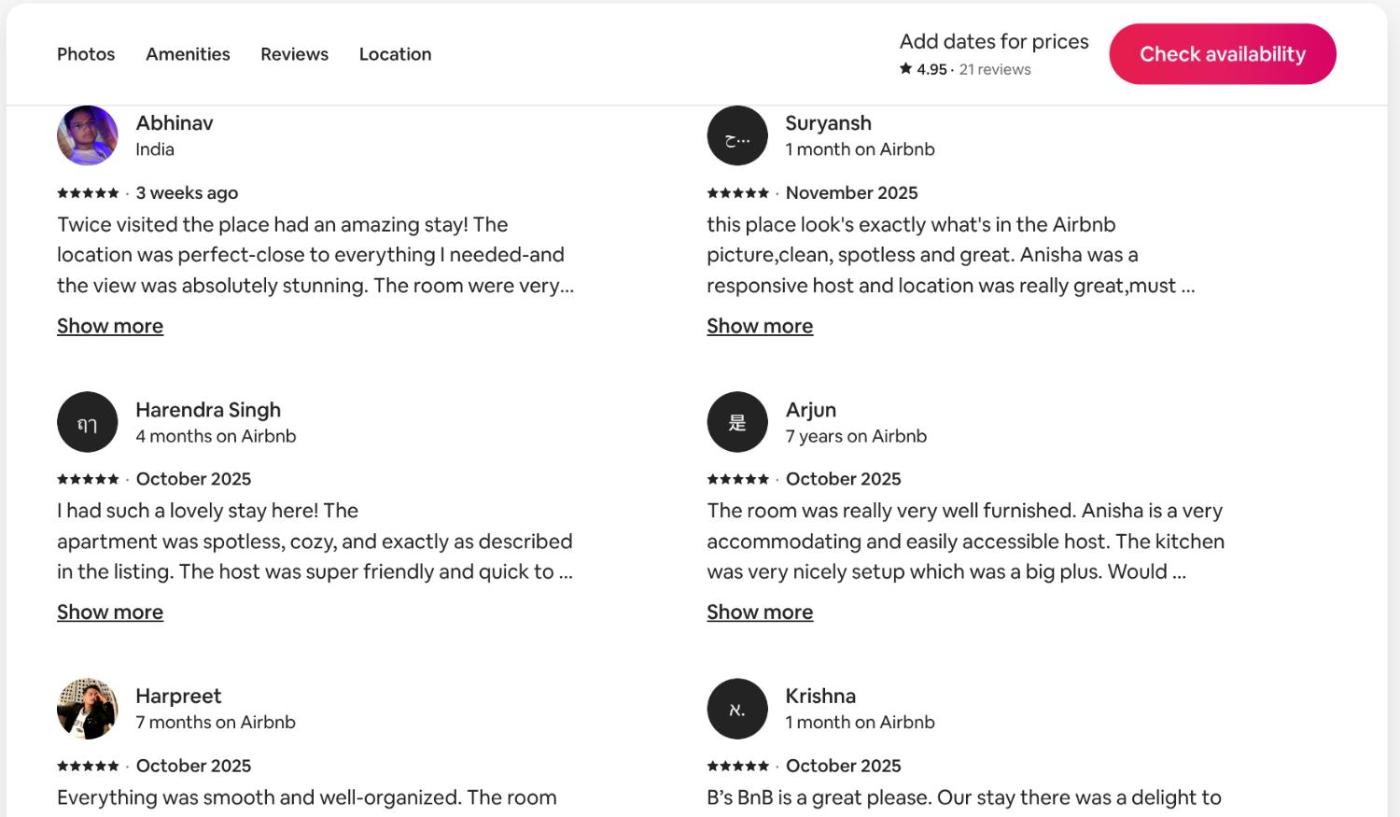Click reviewer name Harpreet

point(178,696)
